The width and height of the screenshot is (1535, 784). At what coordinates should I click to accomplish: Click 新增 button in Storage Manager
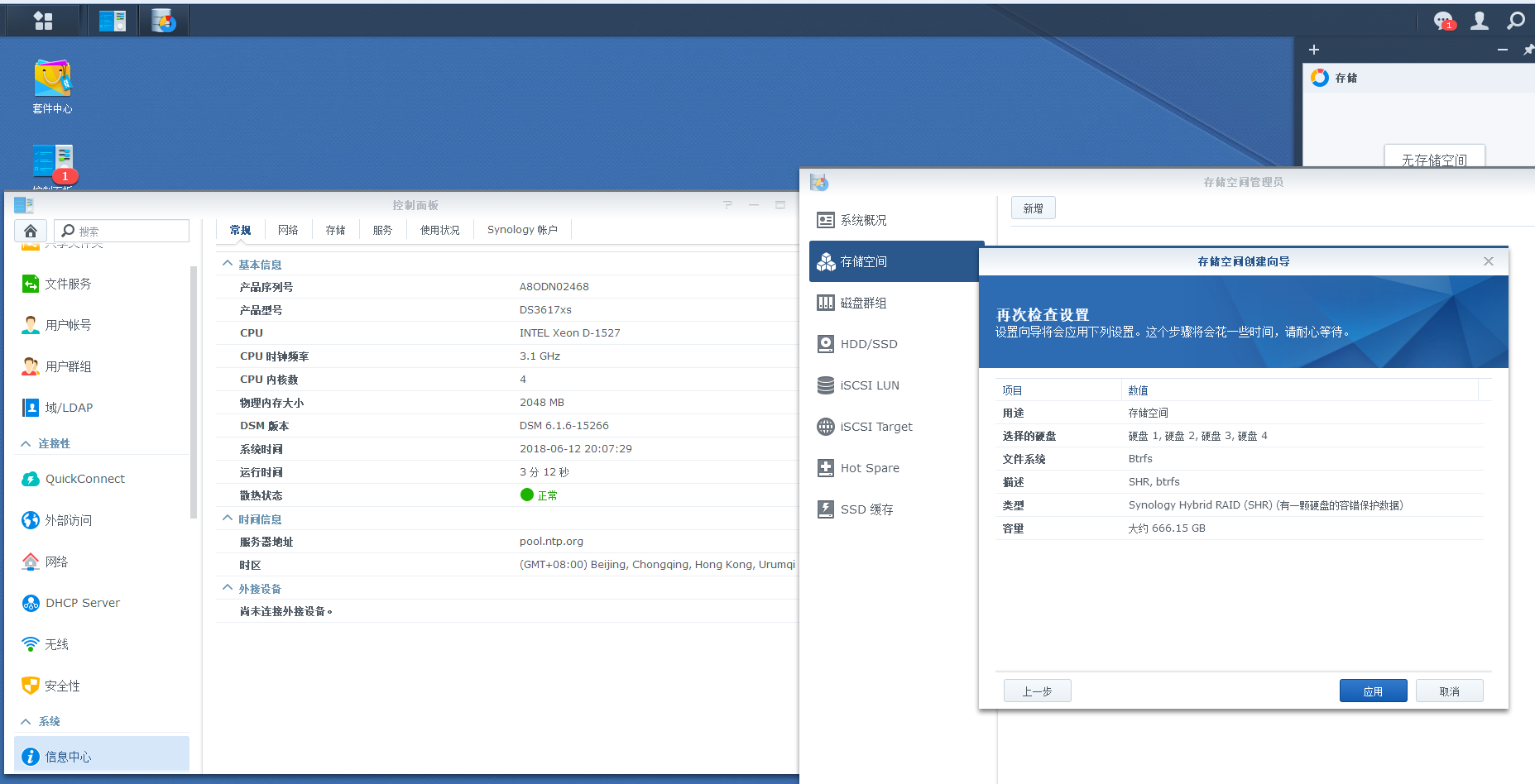tap(1033, 208)
